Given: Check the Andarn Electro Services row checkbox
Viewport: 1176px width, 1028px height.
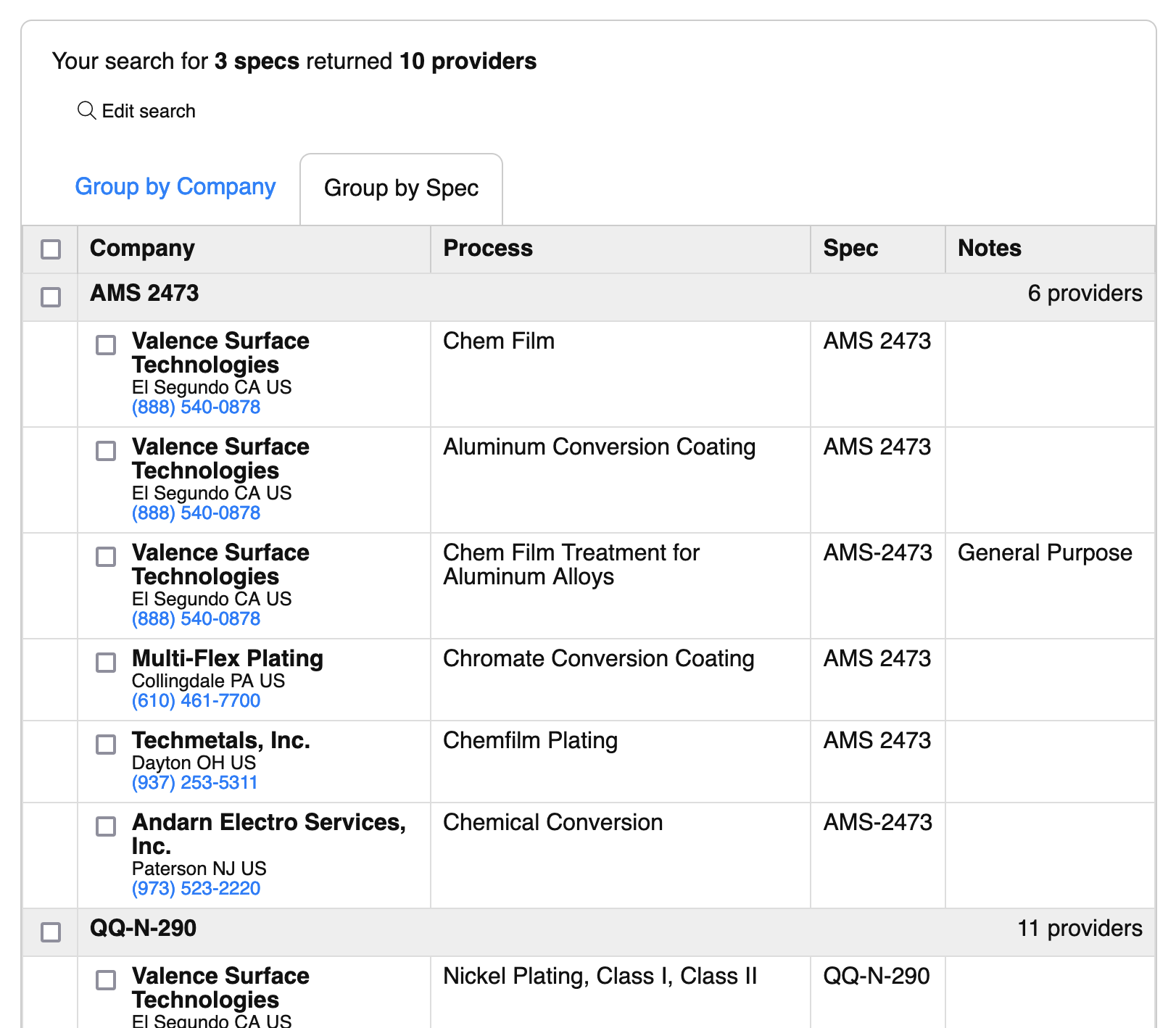Looking at the screenshot, I should (x=106, y=826).
